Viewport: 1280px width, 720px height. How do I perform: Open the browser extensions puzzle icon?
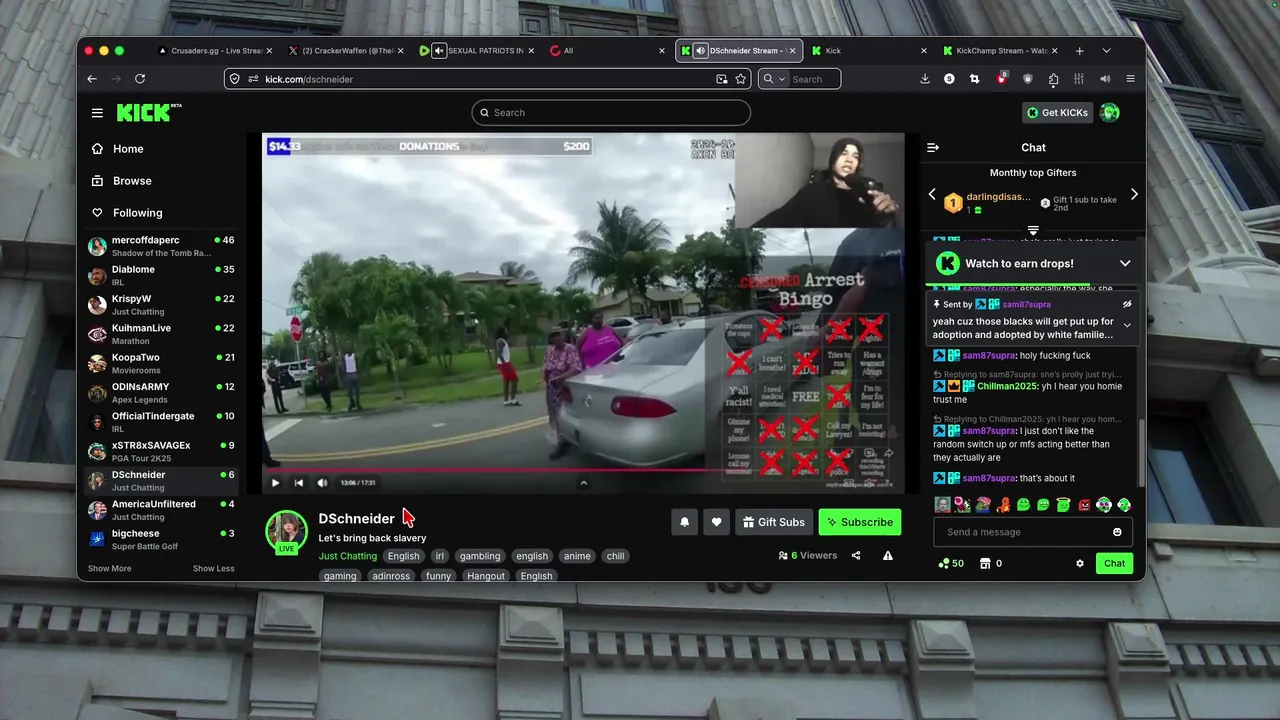point(1053,79)
